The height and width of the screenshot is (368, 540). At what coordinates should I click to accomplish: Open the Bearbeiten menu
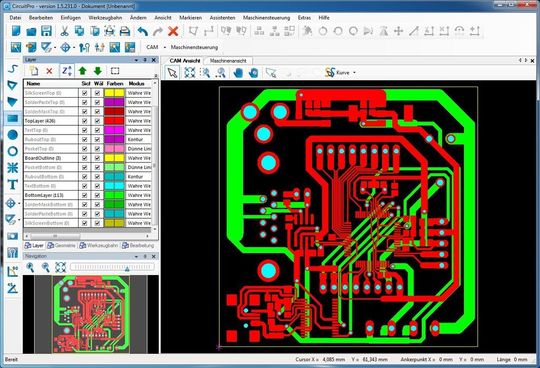coord(41,18)
